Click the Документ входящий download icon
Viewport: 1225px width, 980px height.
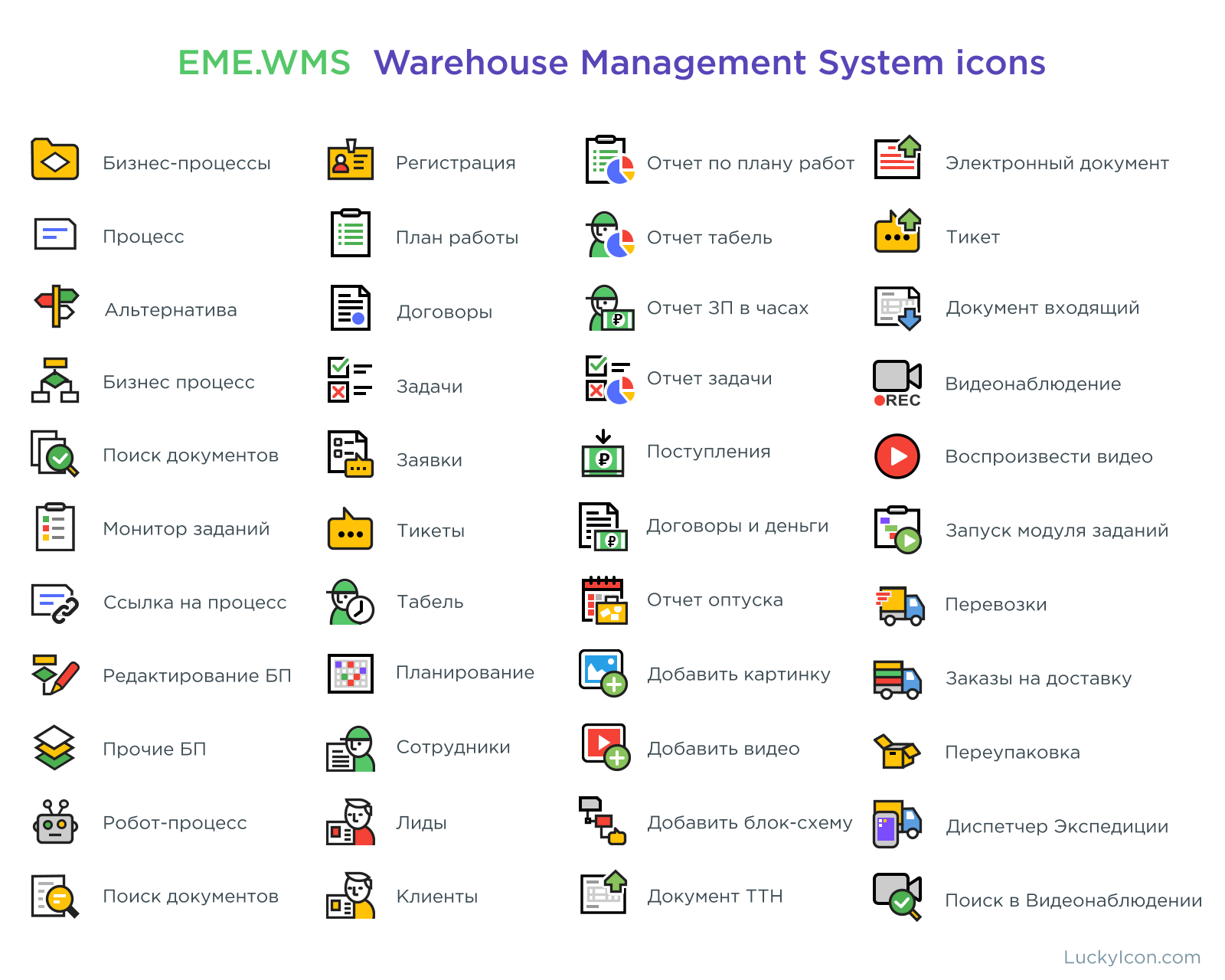tap(898, 308)
